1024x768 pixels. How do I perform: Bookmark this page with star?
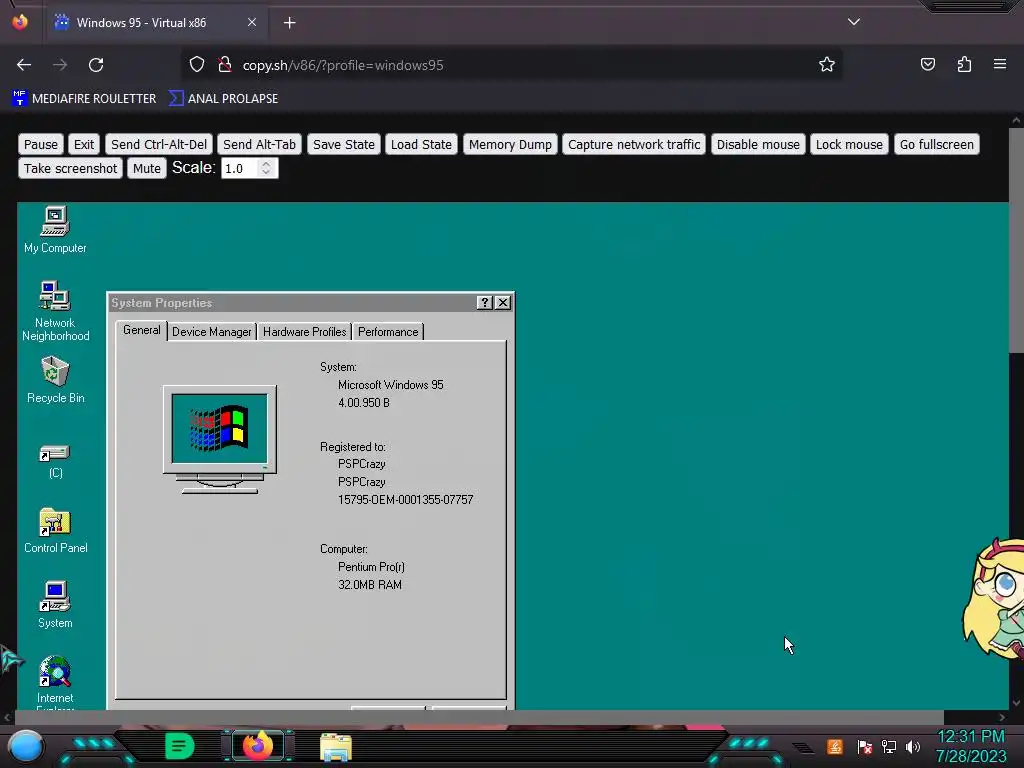(827, 65)
